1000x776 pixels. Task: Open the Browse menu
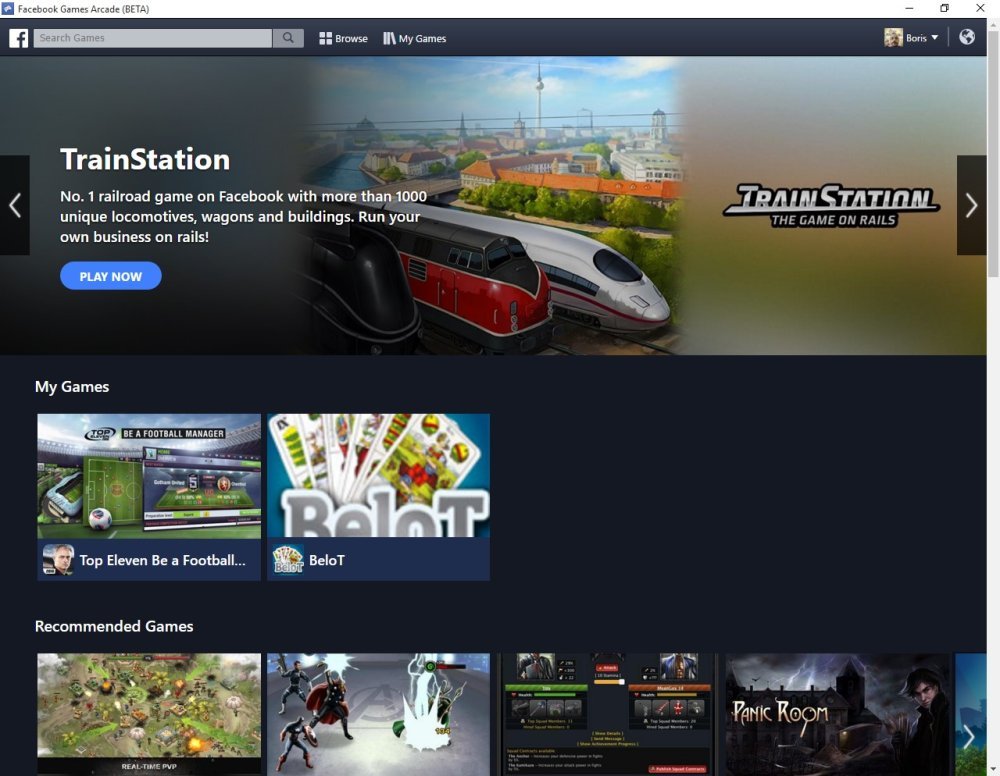(x=343, y=38)
